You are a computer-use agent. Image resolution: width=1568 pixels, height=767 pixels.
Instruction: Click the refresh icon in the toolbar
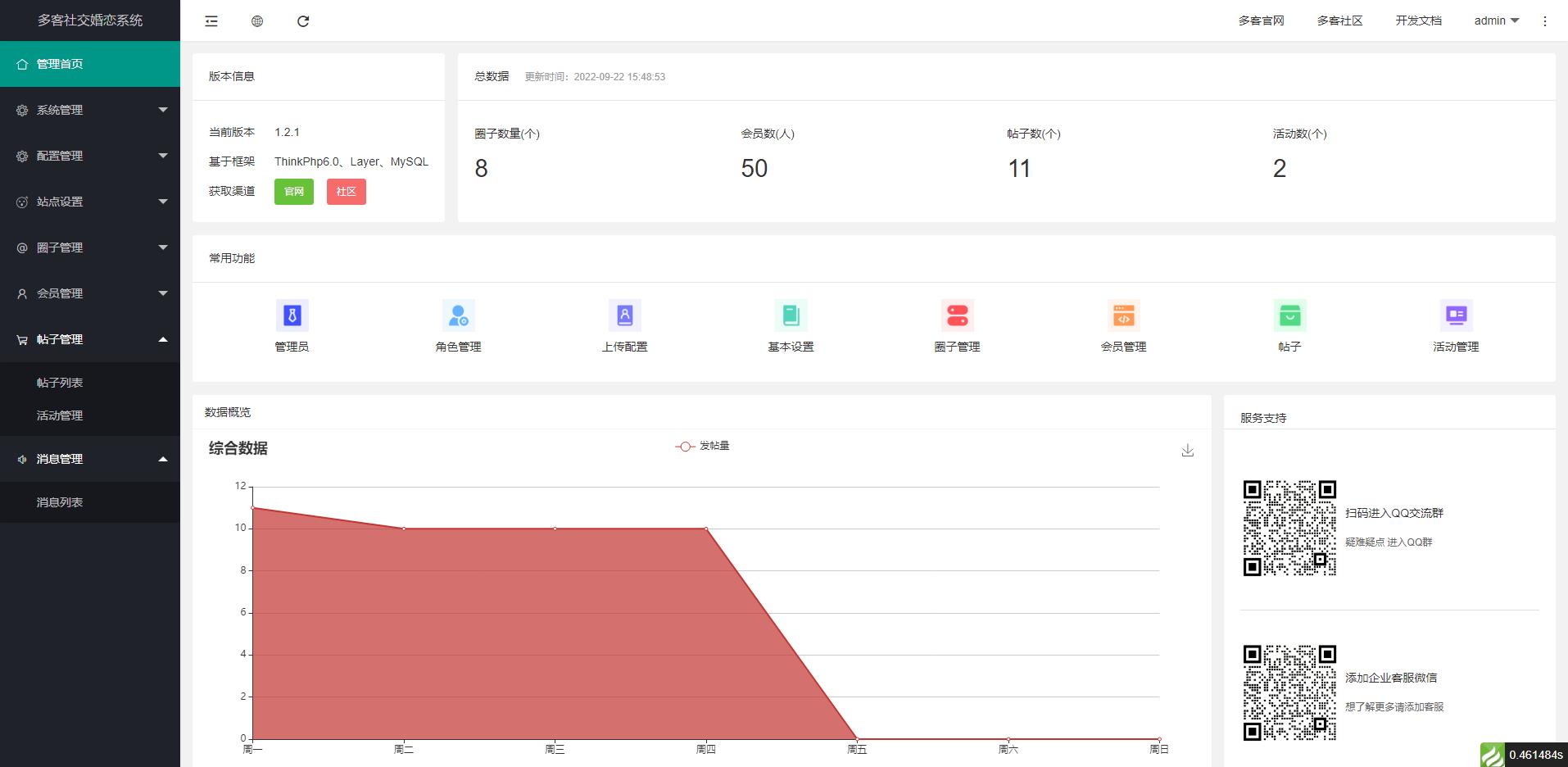pos(304,20)
